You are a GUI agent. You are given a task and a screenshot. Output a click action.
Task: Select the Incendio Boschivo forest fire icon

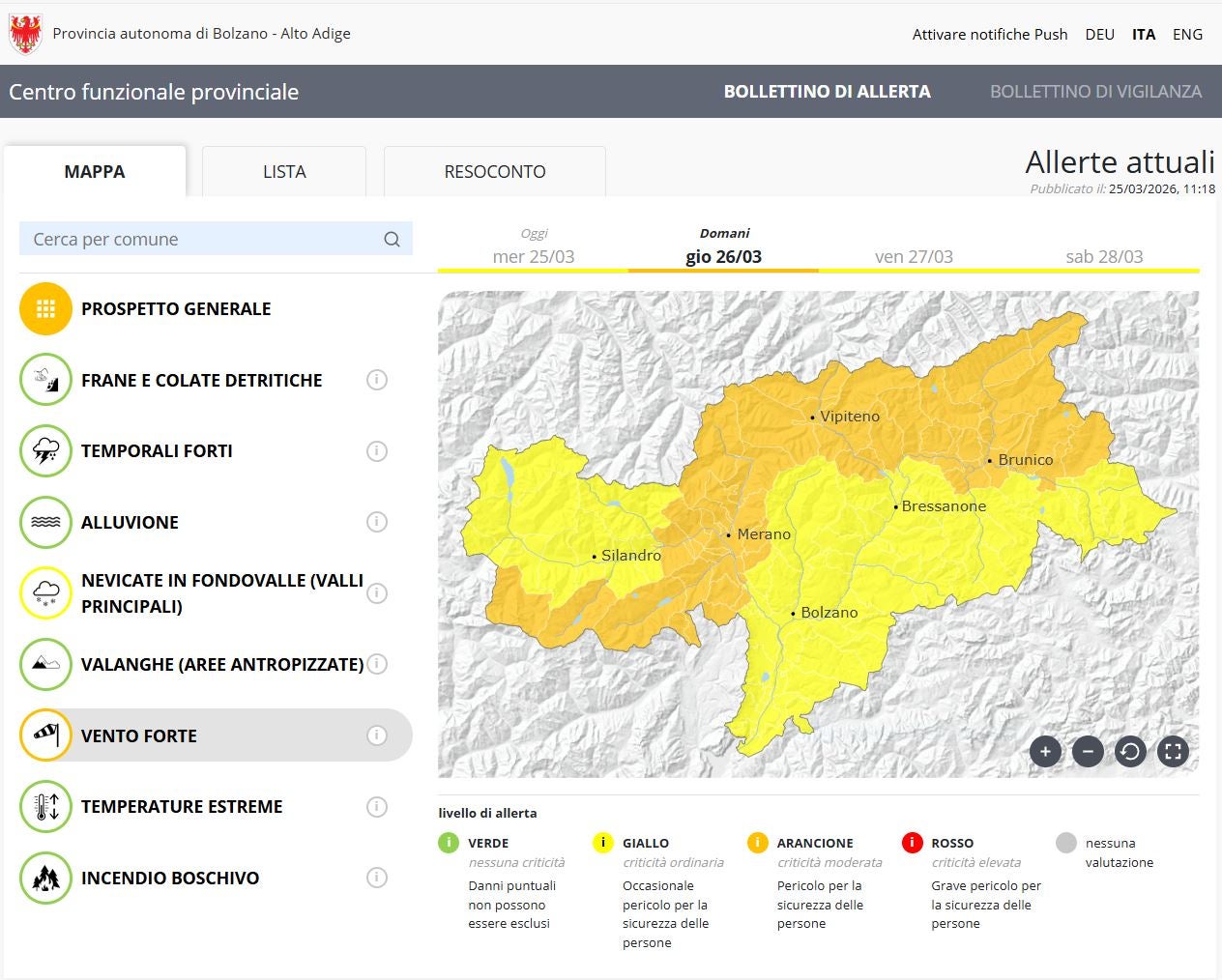pos(45,878)
